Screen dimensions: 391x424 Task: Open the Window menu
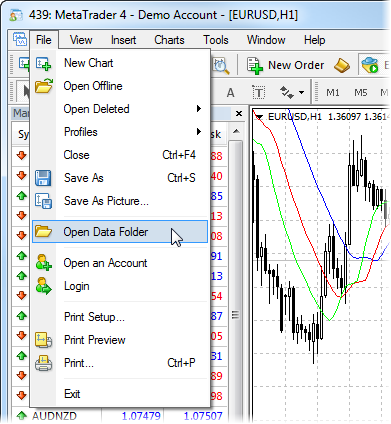tap(266, 40)
